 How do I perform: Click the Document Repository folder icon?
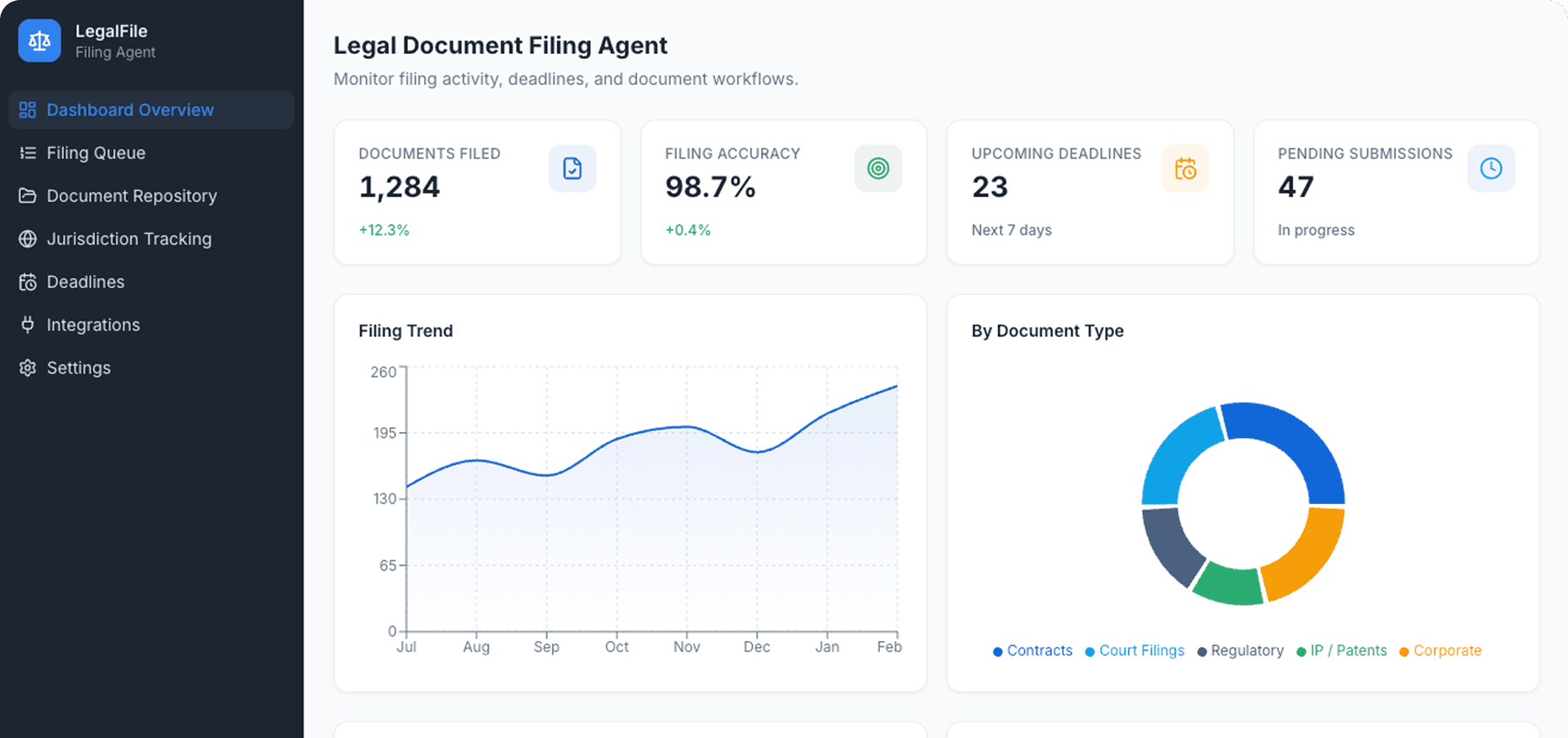[28, 195]
